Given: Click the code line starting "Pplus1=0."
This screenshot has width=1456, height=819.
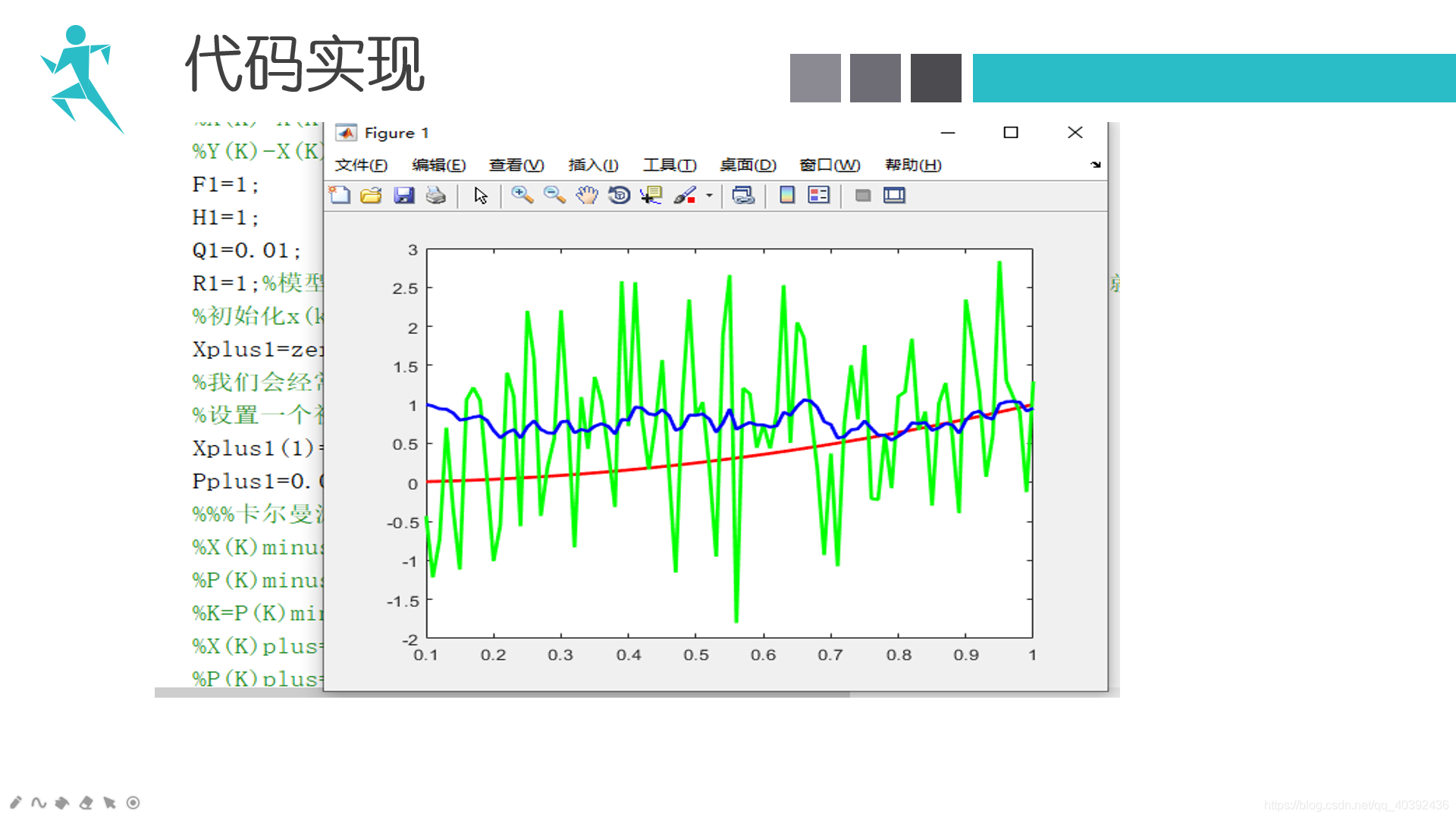Looking at the screenshot, I should (258, 481).
